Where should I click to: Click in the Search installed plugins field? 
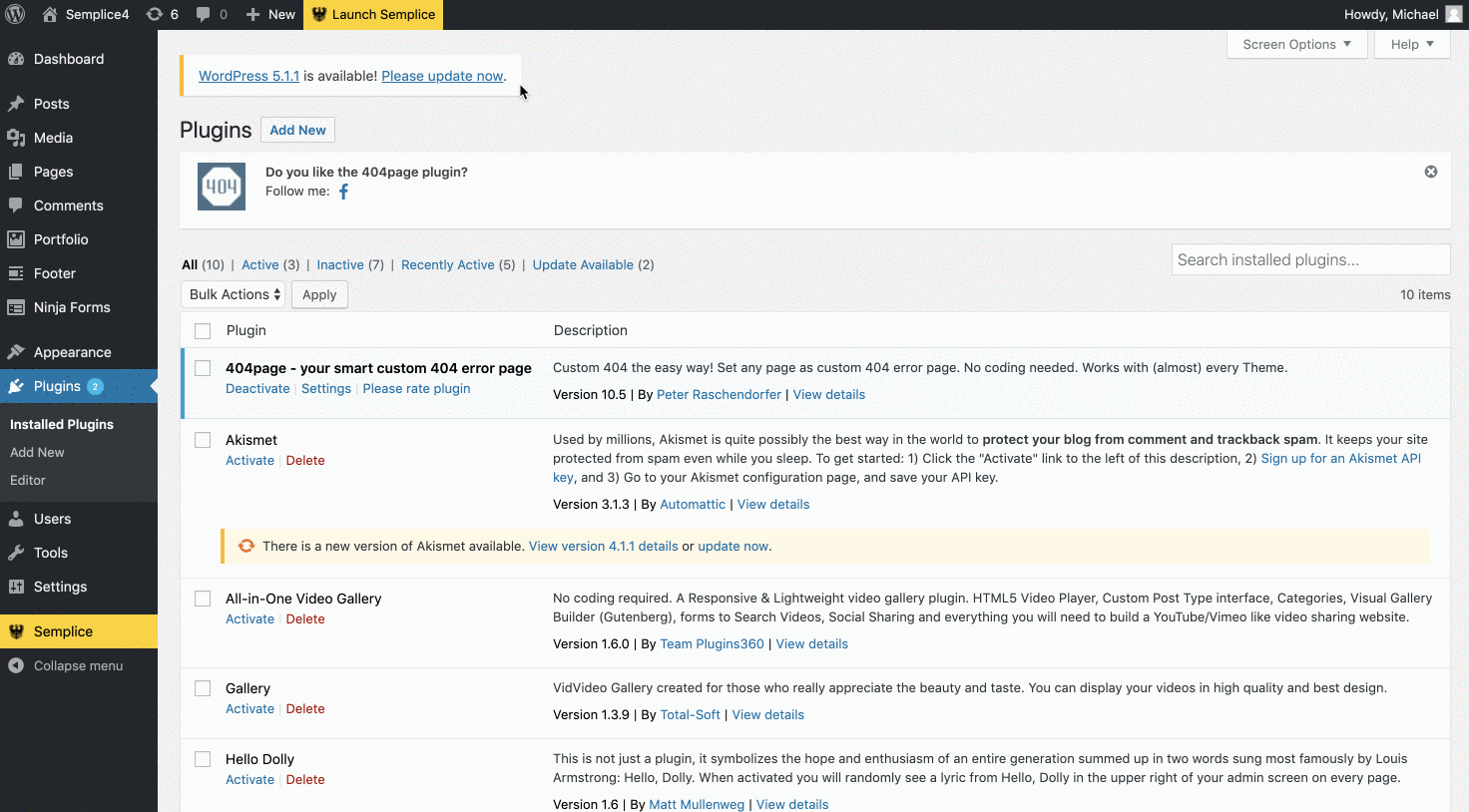pos(1309,259)
